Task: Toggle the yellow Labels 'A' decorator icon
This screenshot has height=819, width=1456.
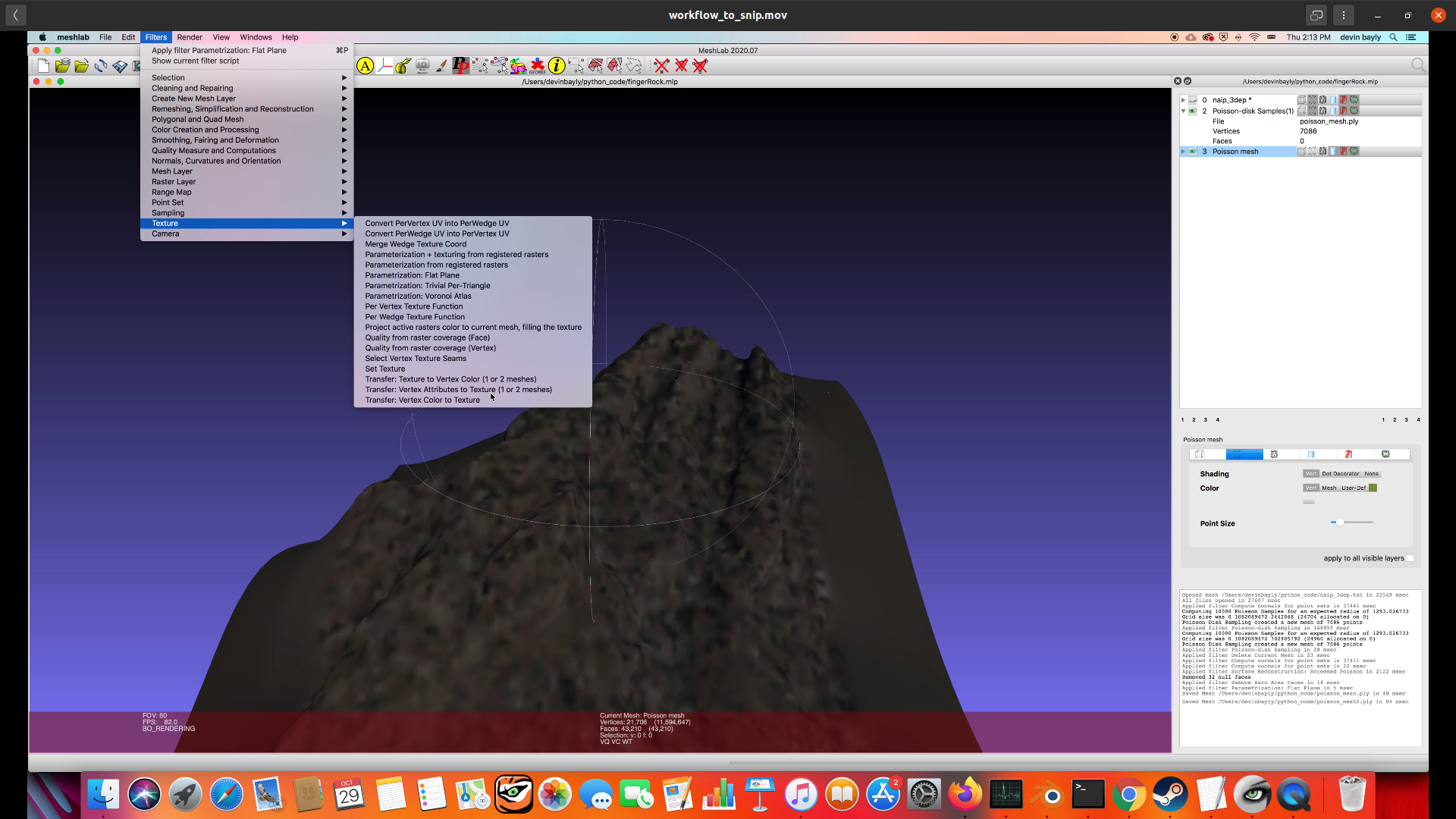Action: coord(366,66)
